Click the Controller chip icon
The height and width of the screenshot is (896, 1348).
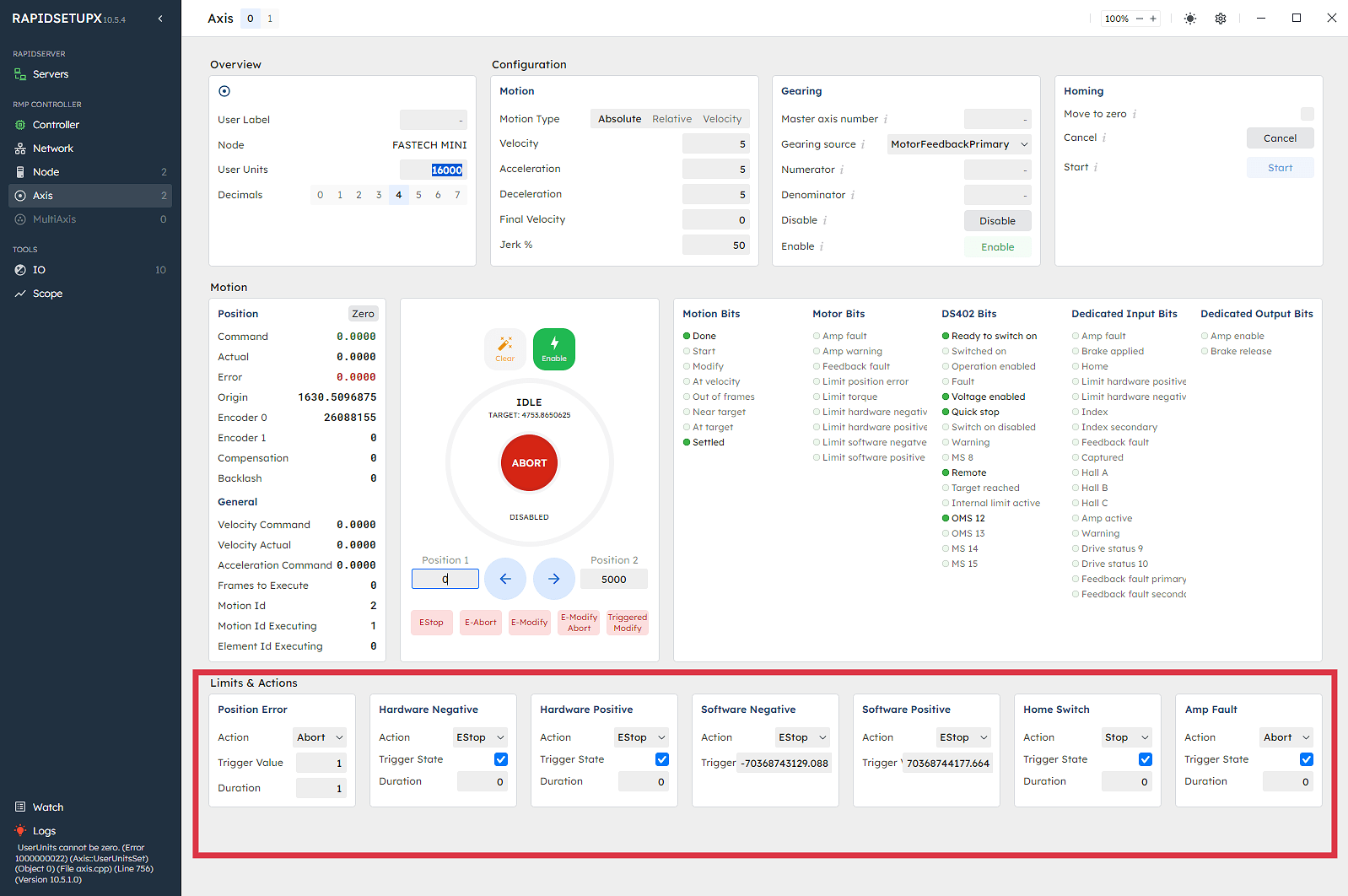[x=20, y=125]
